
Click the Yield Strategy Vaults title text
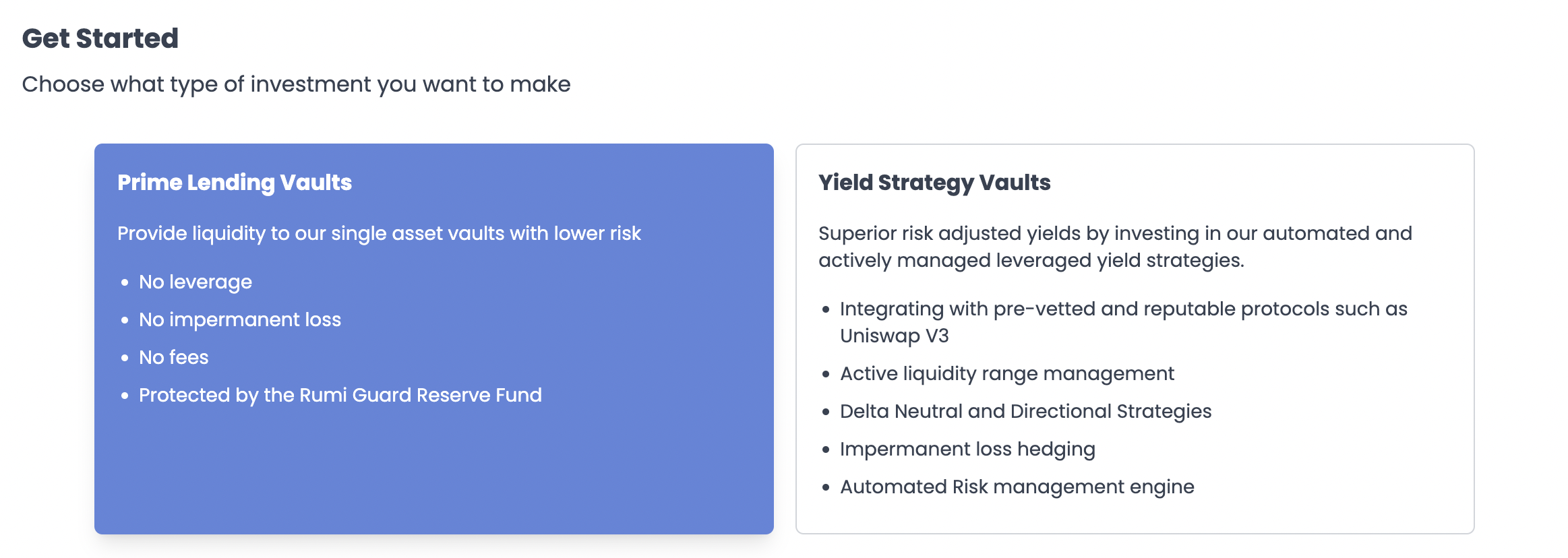(x=934, y=183)
